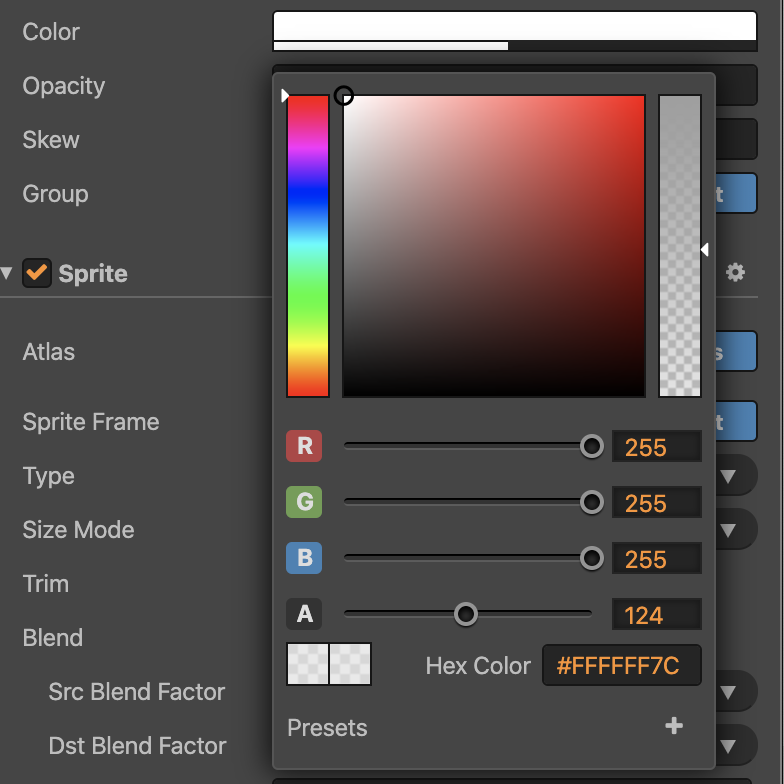The width and height of the screenshot is (784, 784).
Task: Click the Sprite component gear icon
Action: 735,272
